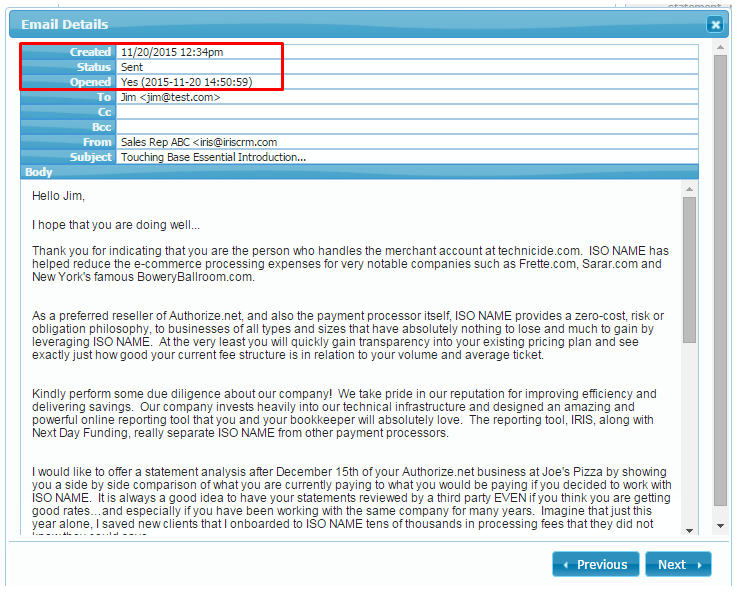Click the outer scrollbar down arrow
Image resolution: width=743 pixels, height=598 pixels.
pyautogui.click(x=720, y=526)
